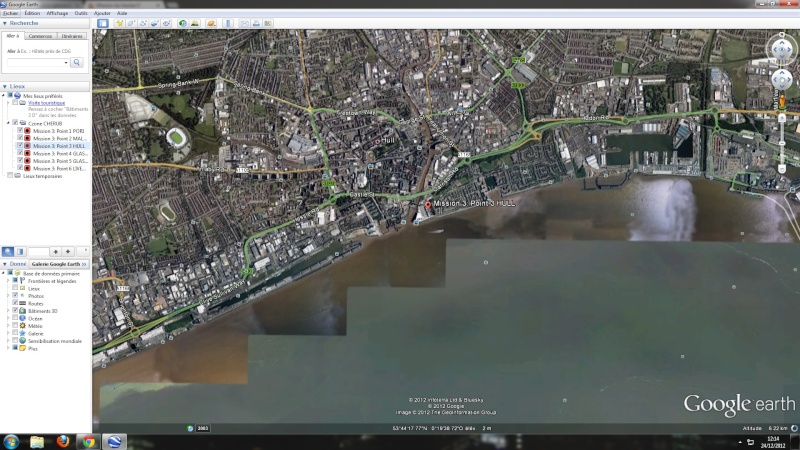This screenshot has height=450, width=800.
Task: Add a new placemark with the pushpin icon
Action: (119, 23)
